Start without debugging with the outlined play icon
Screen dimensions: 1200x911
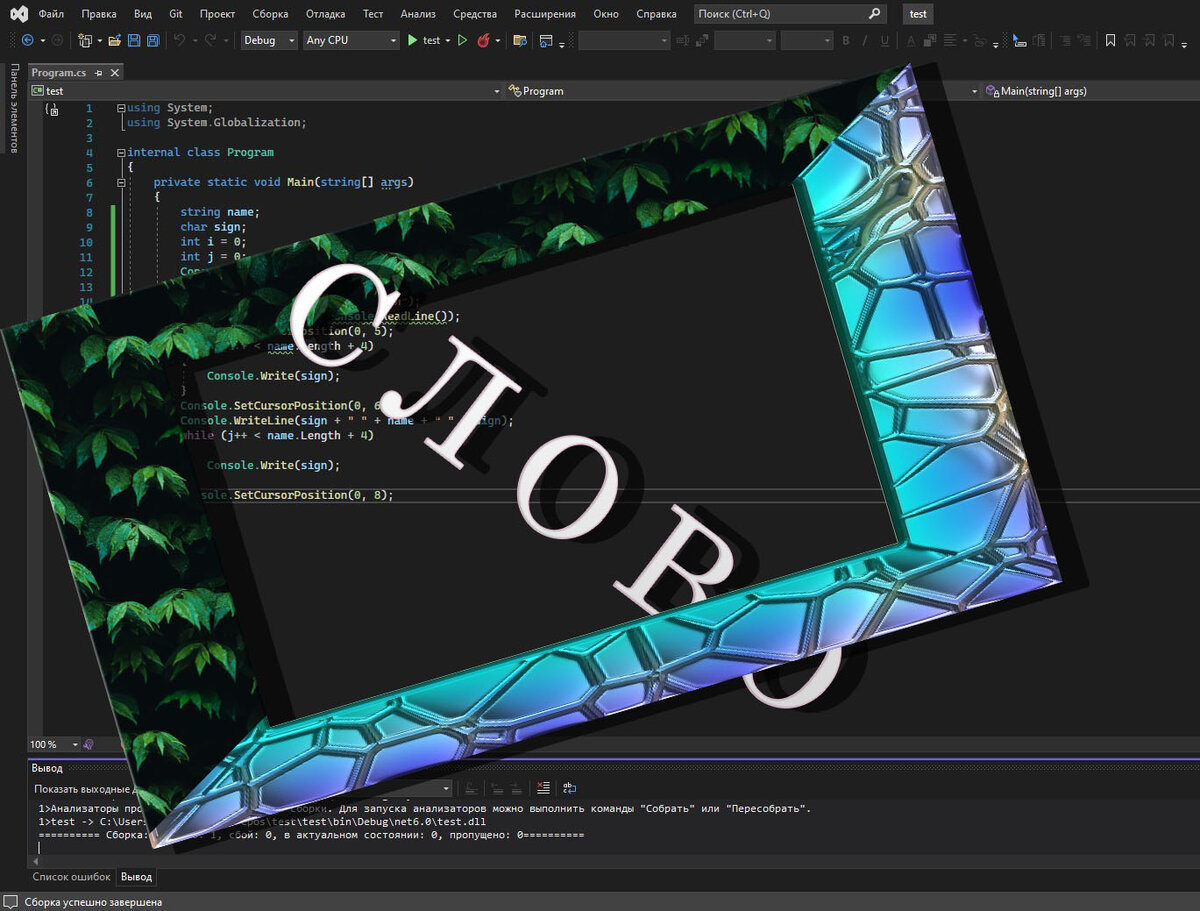pos(462,40)
